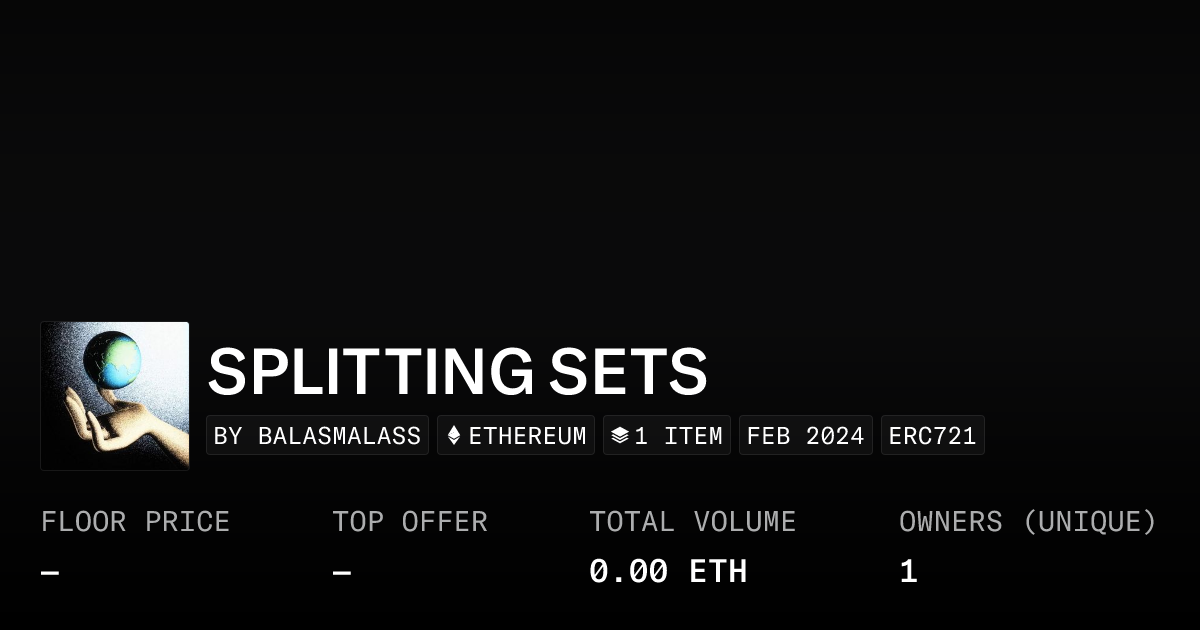Viewport: 1200px width, 630px height.
Task: Select the ETHEREUM chain text
Action: (527, 436)
